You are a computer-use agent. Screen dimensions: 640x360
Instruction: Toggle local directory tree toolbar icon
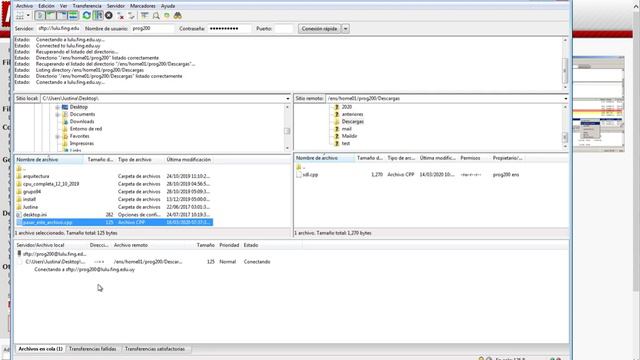pos(51,16)
